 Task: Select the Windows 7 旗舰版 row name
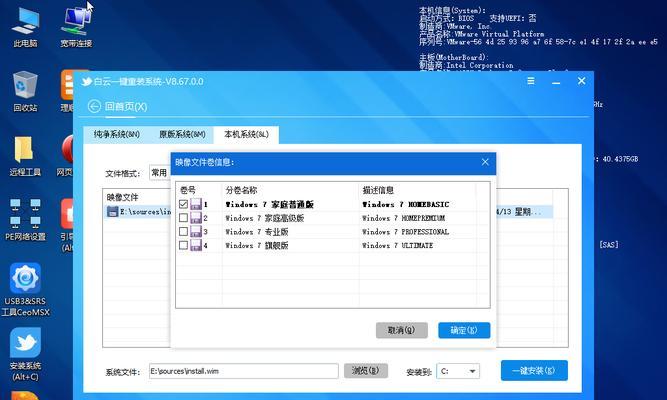pyautogui.click(x=257, y=245)
